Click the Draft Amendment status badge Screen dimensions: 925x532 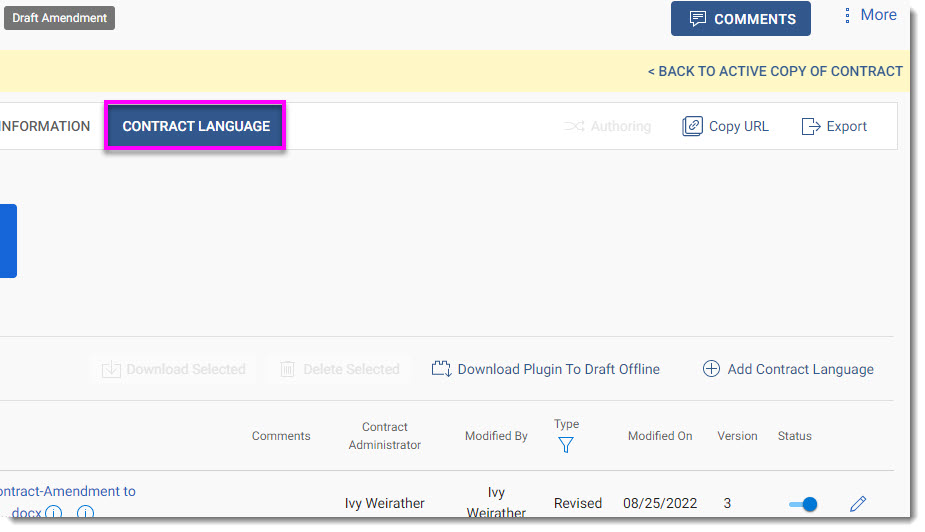click(60, 18)
